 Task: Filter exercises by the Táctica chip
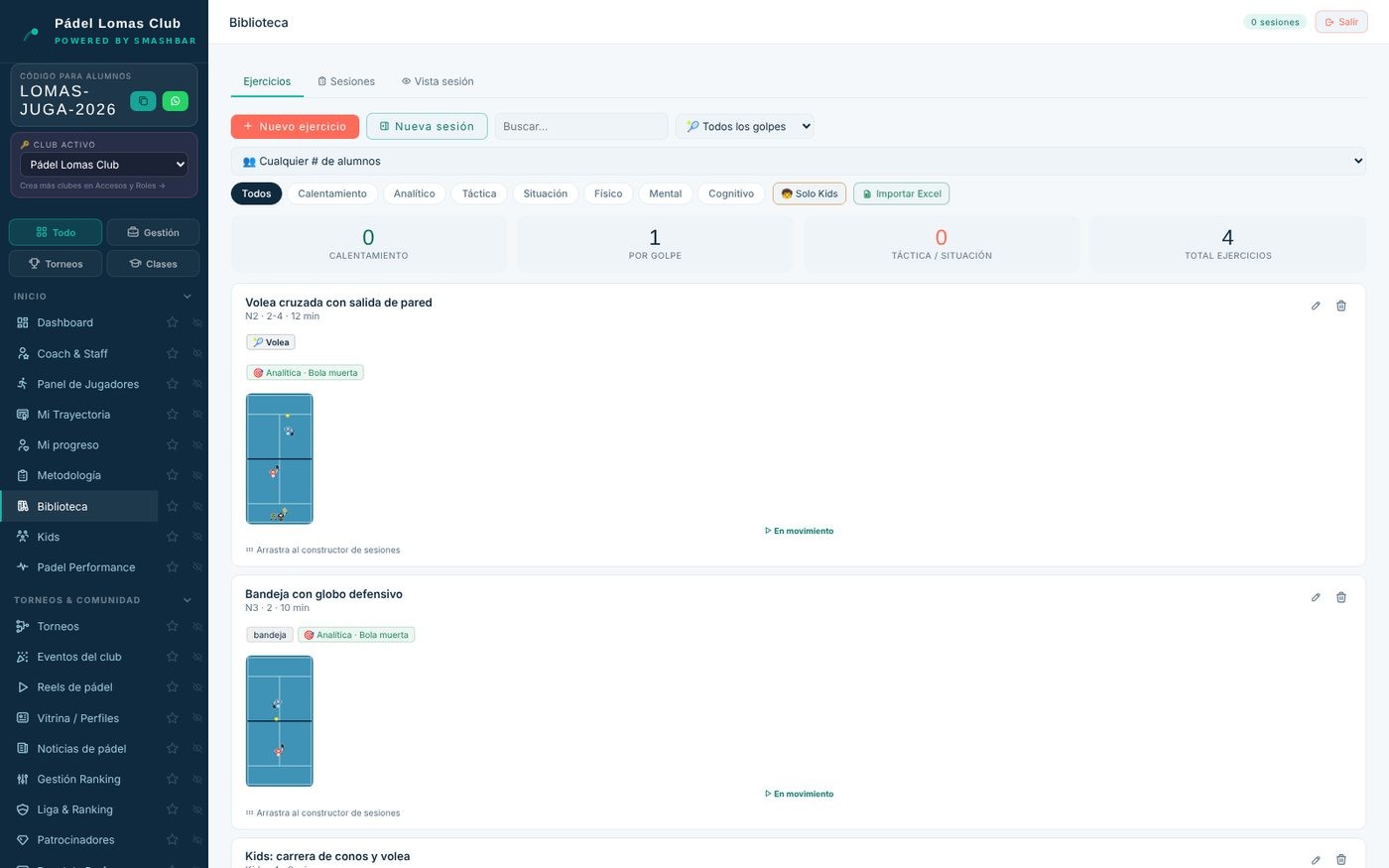tap(479, 193)
